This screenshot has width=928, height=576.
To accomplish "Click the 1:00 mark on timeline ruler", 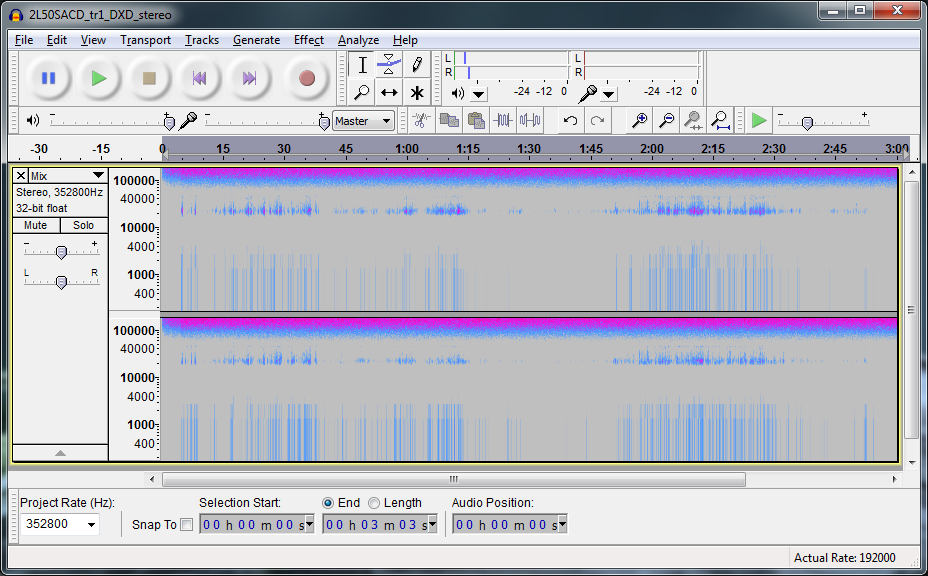I will pos(407,149).
